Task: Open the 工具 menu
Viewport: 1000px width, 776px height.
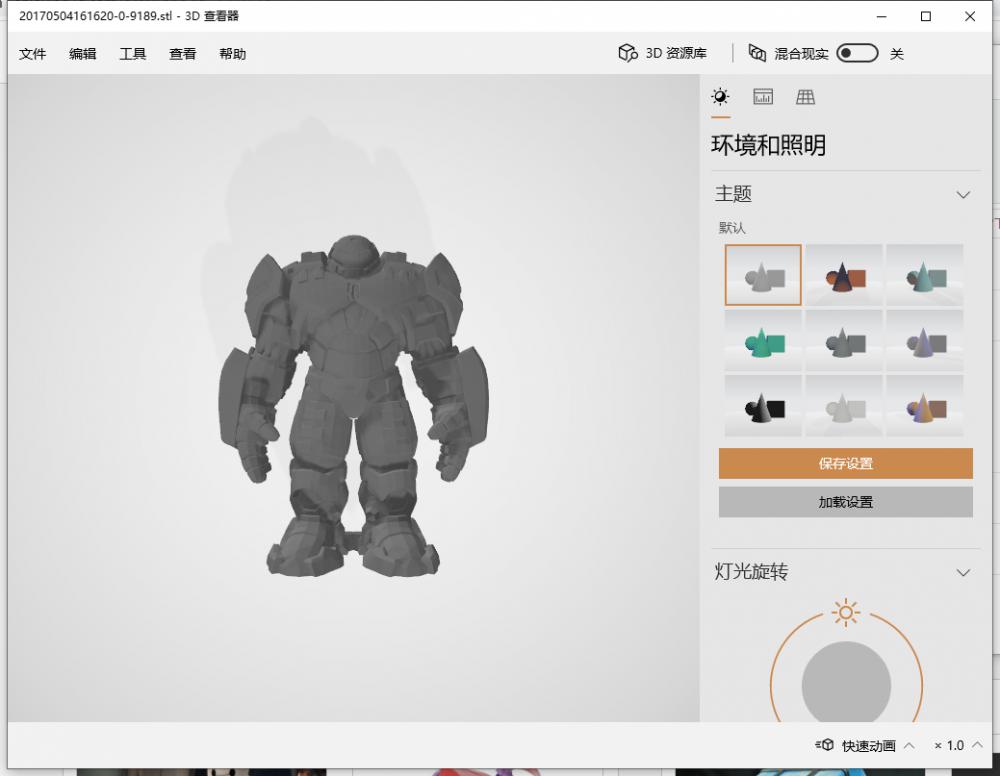Action: coord(133,54)
